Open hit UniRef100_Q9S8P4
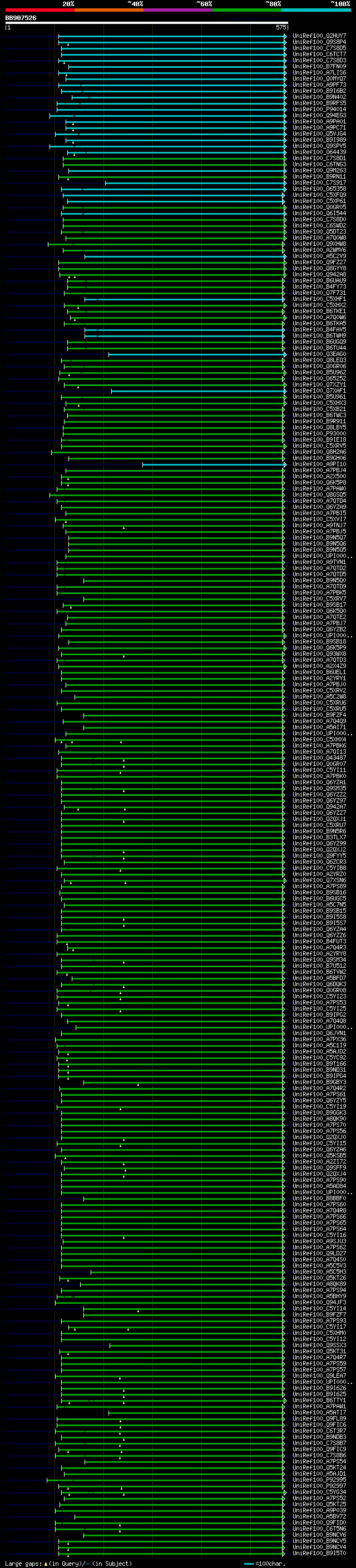This screenshot has height=1568, width=356. [x=319, y=42]
